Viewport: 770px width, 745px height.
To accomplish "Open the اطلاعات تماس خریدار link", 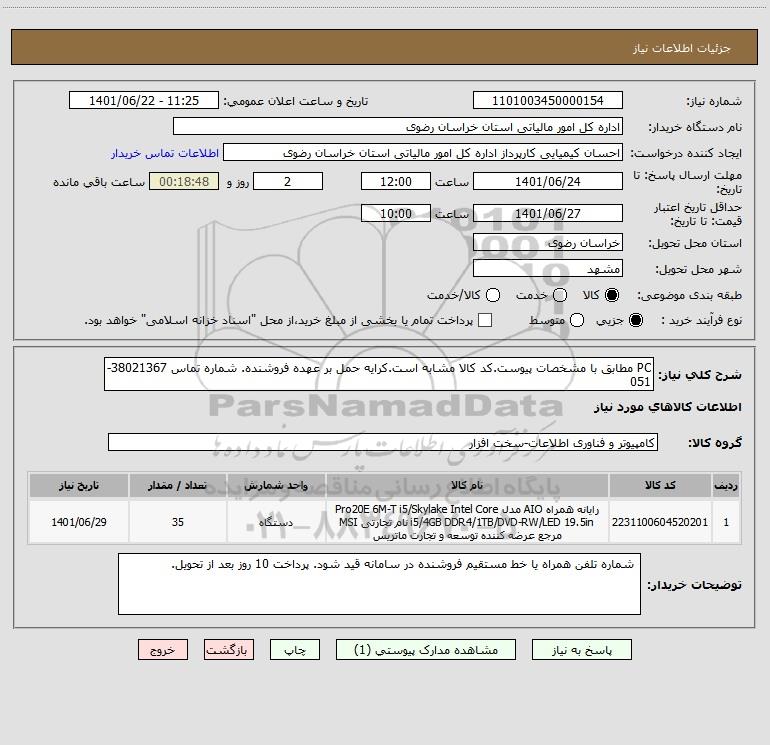I will click(x=165, y=153).
